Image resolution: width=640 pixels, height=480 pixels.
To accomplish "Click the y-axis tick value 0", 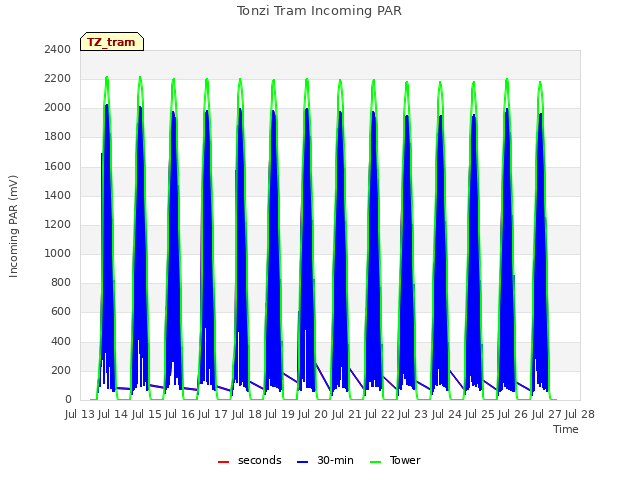I will (68, 400).
